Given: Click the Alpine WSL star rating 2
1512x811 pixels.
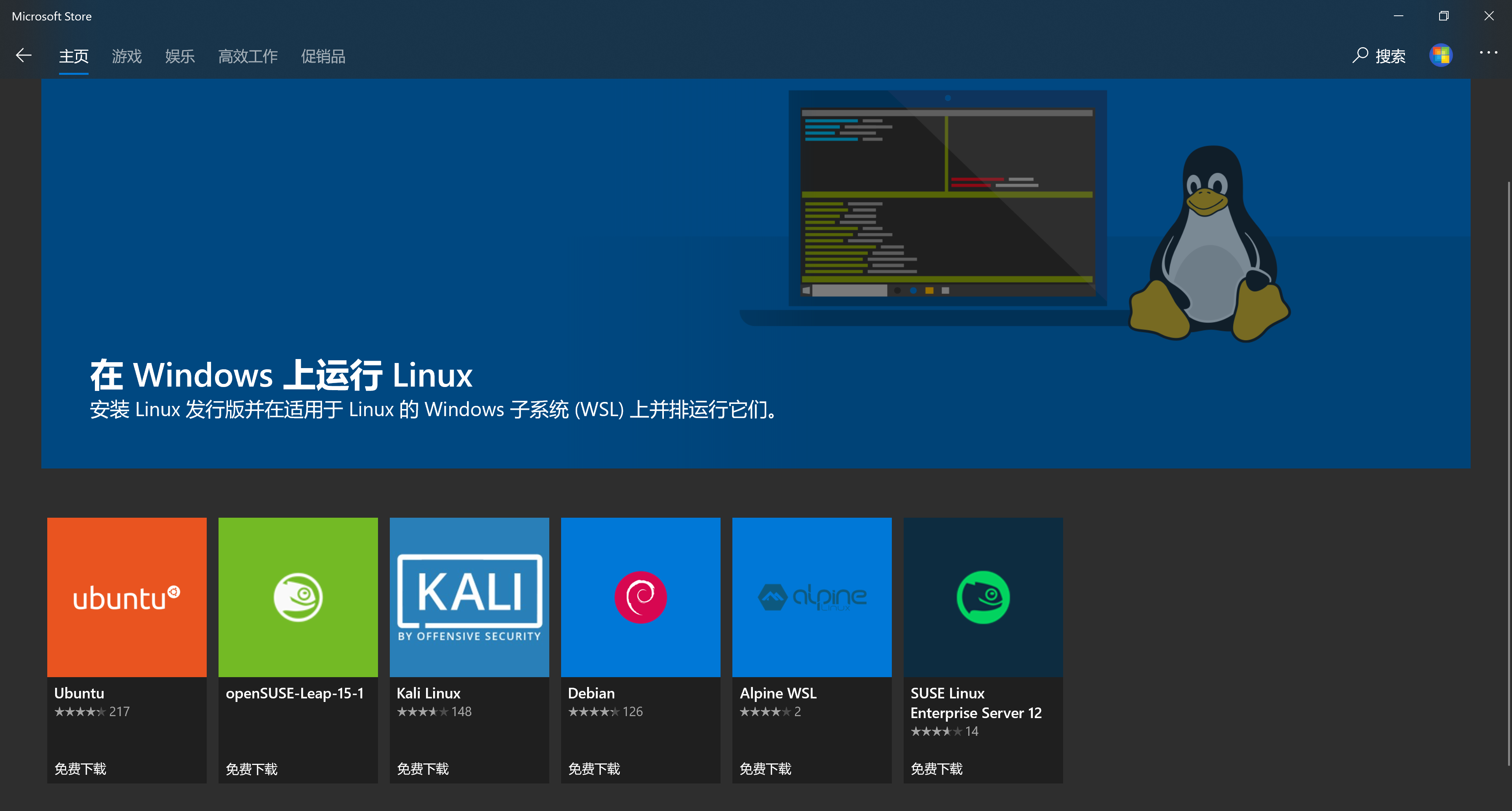Looking at the screenshot, I should pos(770,712).
